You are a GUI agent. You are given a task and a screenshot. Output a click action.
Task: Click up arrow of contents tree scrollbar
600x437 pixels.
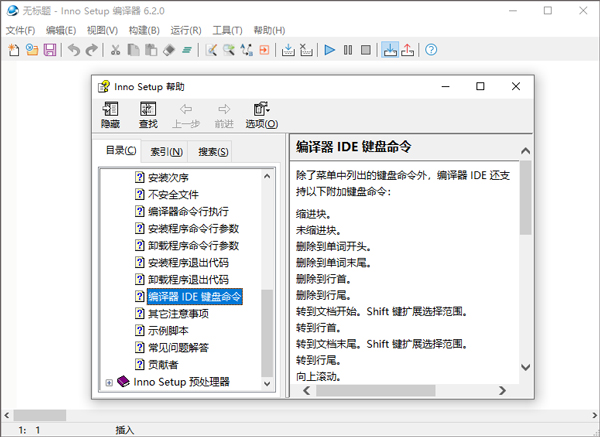[x=267, y=176]
